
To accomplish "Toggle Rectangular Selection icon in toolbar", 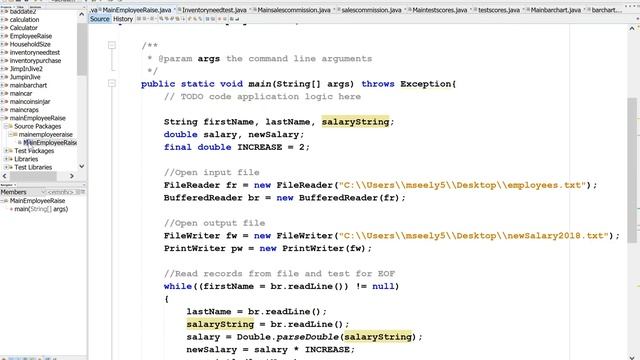I will click(x=183, y=19).
